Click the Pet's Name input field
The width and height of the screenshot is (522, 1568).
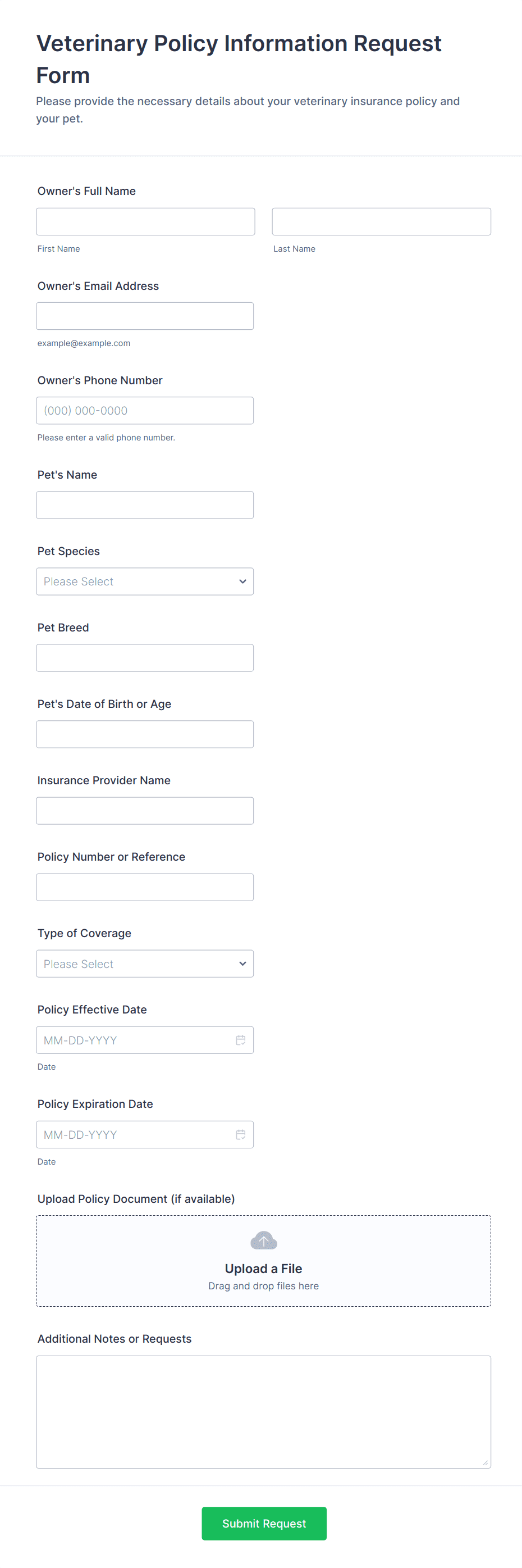click(x=144, y=505)
